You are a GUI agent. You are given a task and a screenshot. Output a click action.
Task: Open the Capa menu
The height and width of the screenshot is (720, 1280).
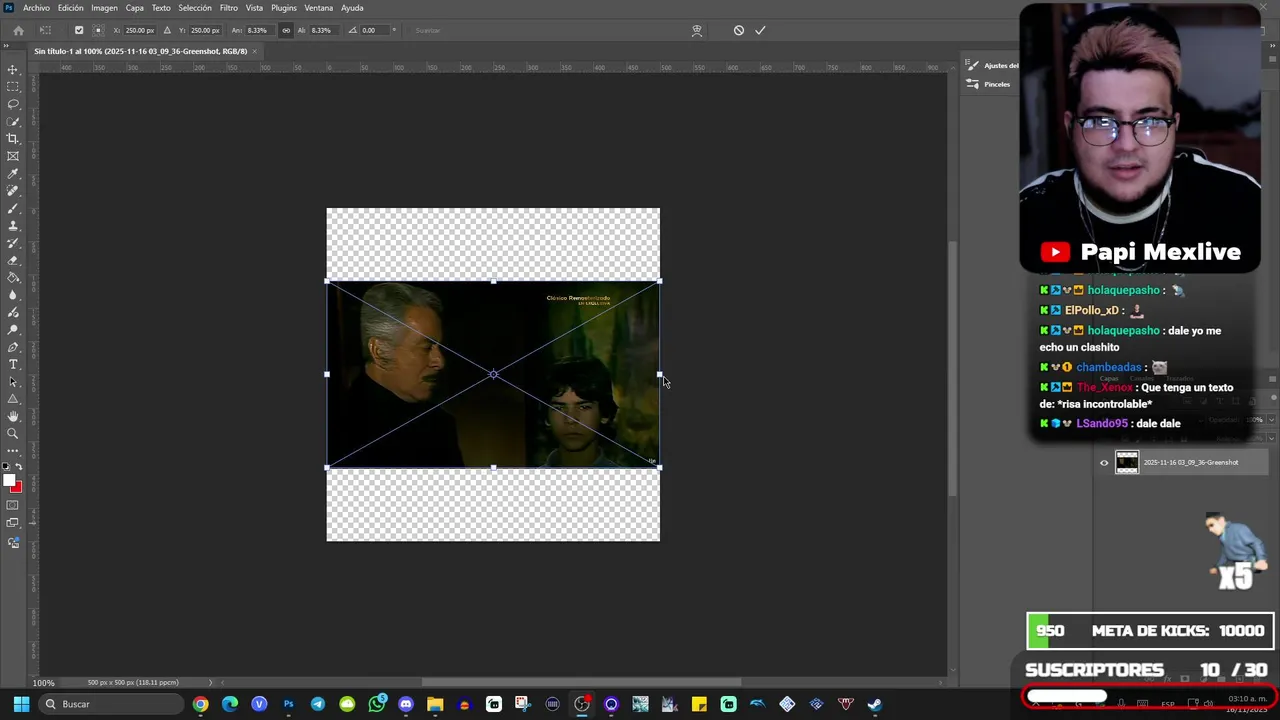(134, 8)
